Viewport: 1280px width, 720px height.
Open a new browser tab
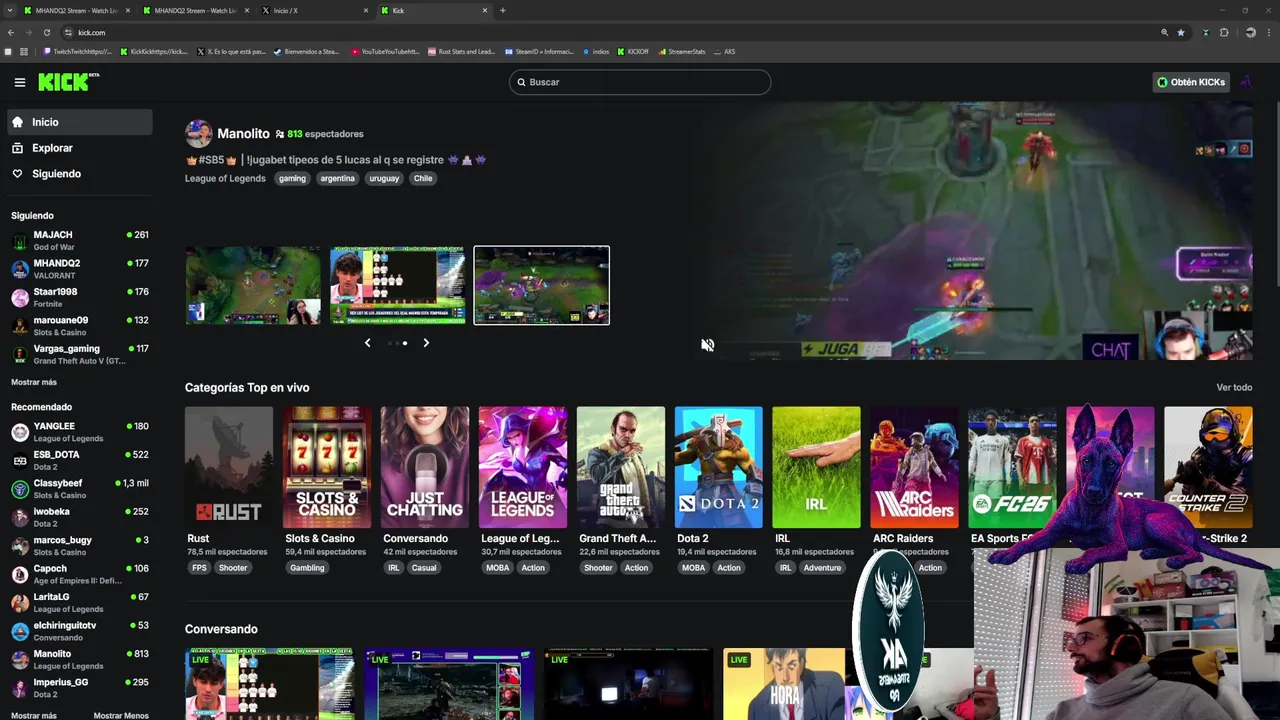(x=502, y=10)
